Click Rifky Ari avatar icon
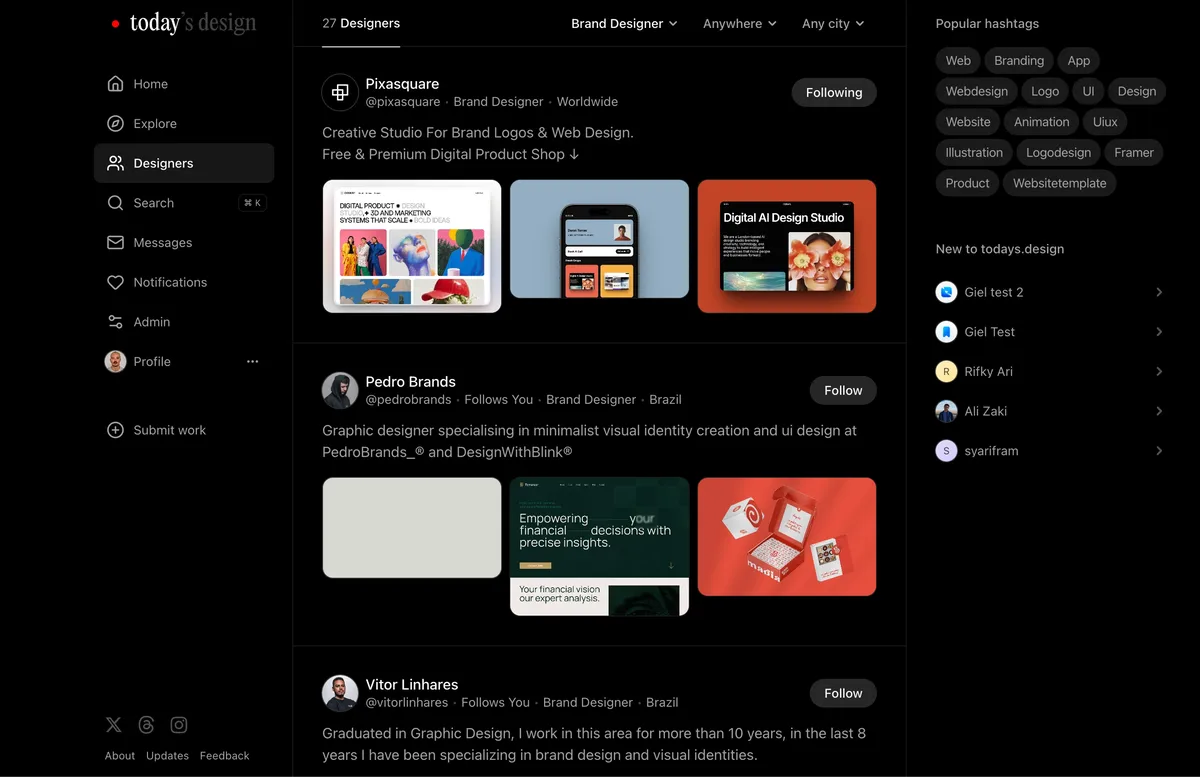This screenshot has height=777, width=1200. (946, 371)
